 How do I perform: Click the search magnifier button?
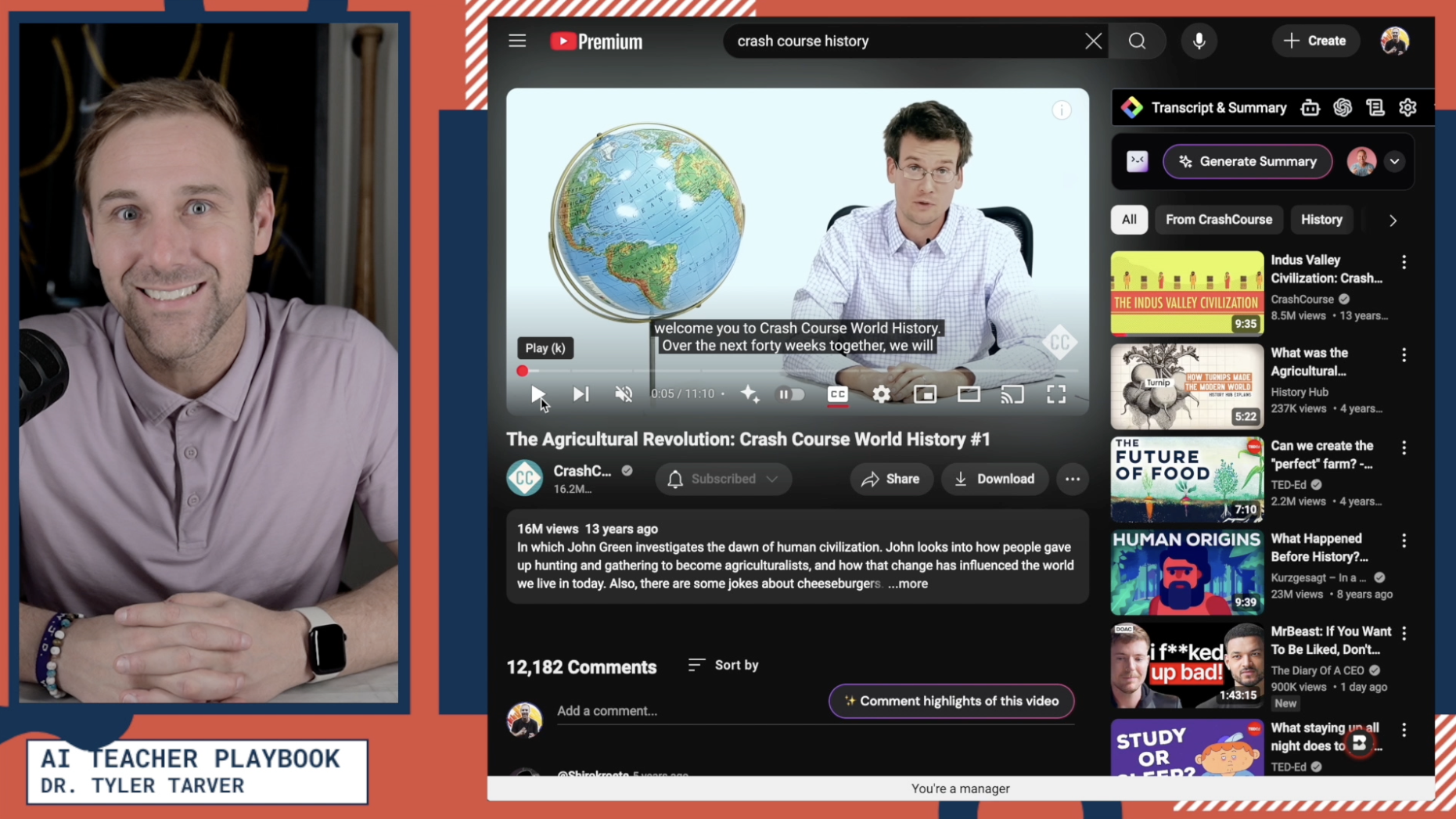(x=1137, y=41)
